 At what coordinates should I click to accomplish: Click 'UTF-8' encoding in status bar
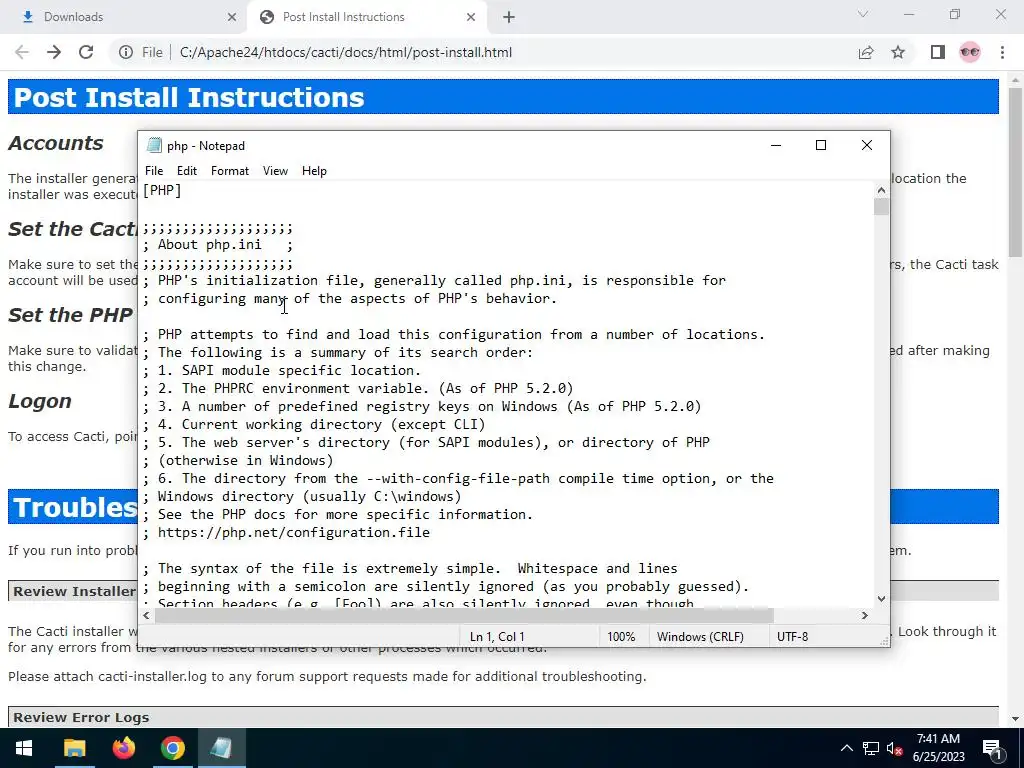pos(792,636)
